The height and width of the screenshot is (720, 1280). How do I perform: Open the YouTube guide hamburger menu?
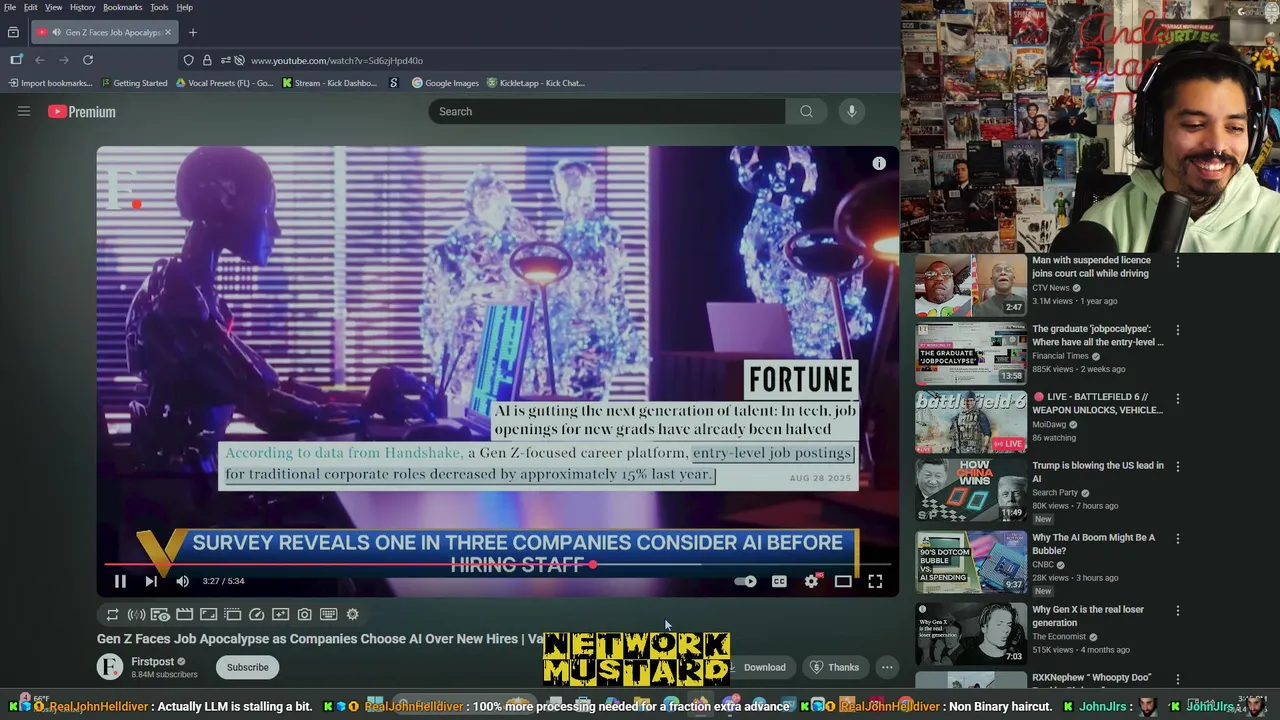(x=24, y=111)
